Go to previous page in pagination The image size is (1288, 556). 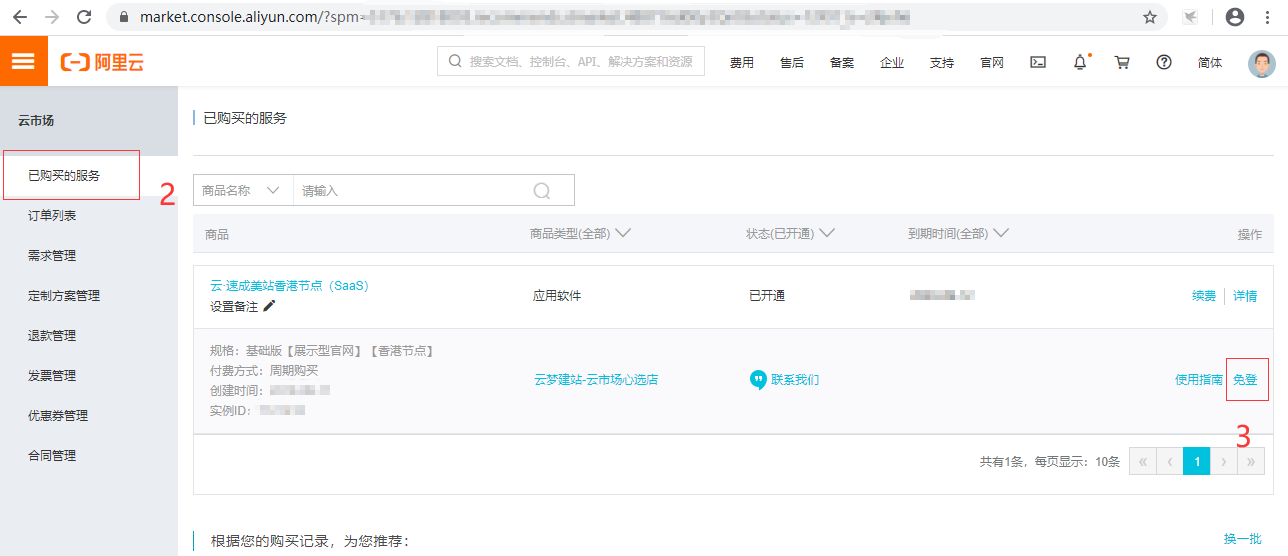[1169, 461]
